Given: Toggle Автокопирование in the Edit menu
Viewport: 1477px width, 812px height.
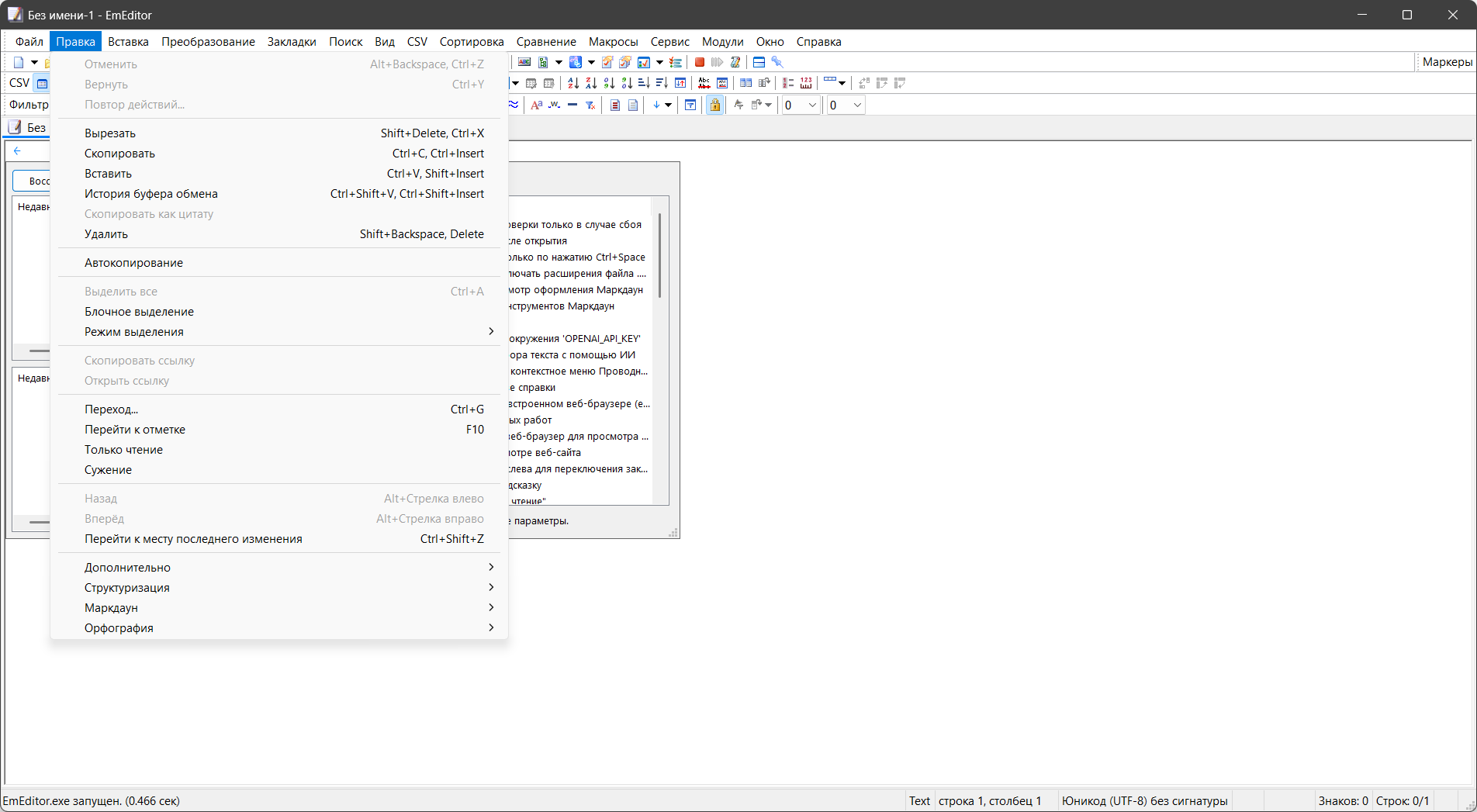Looking at the screenshot, I should 279,263.
